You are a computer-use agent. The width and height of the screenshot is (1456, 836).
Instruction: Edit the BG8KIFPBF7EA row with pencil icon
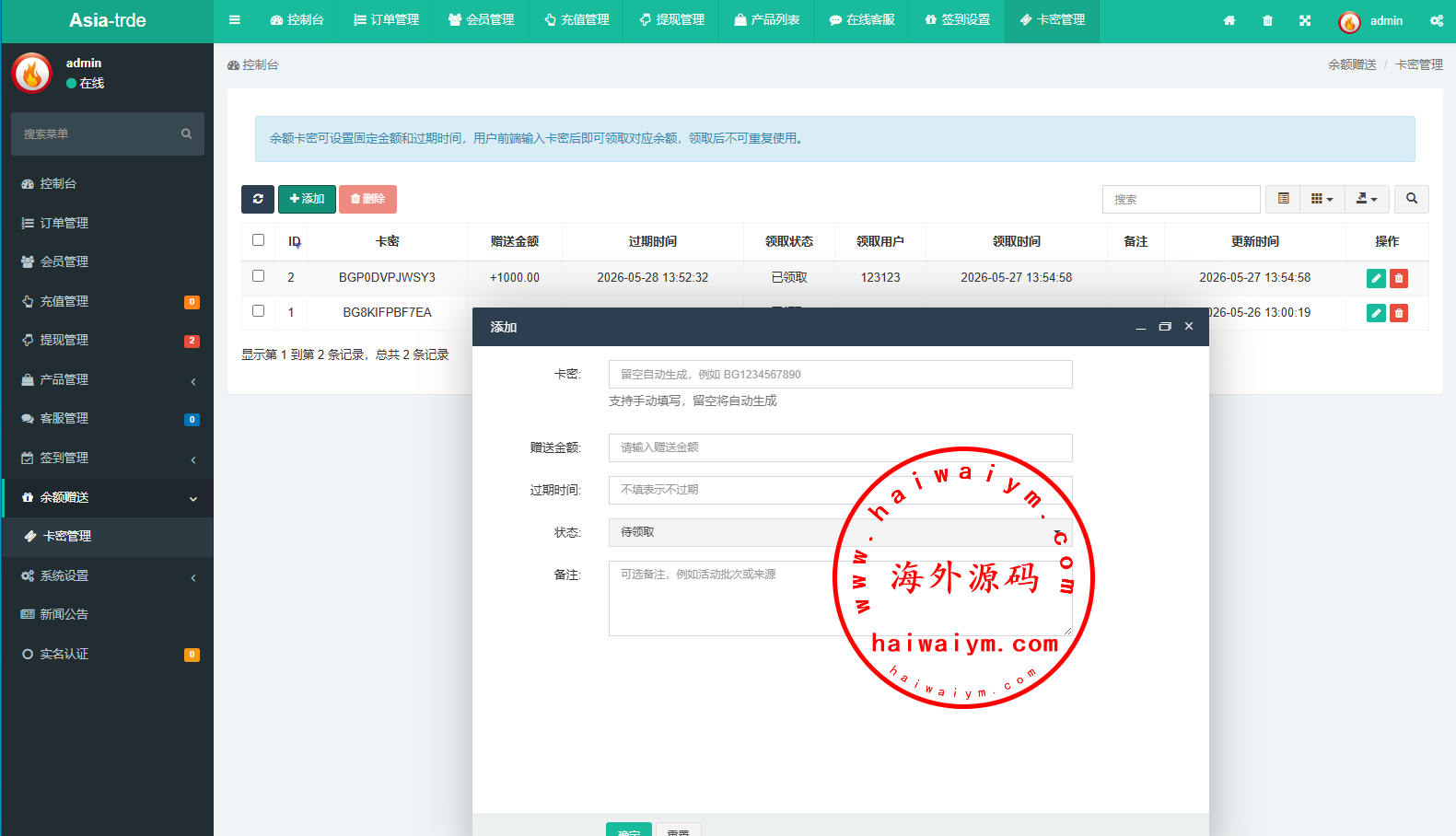[x=1376, y=313]
